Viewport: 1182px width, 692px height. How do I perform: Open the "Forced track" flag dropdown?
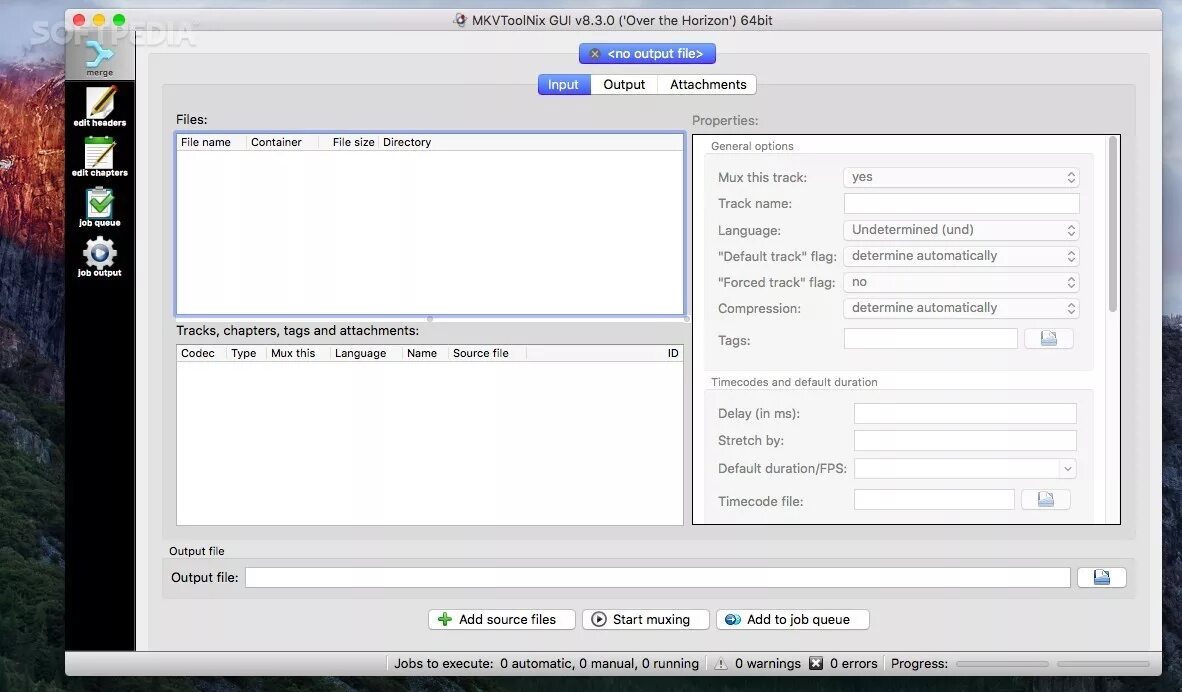(x=961, y=282)
